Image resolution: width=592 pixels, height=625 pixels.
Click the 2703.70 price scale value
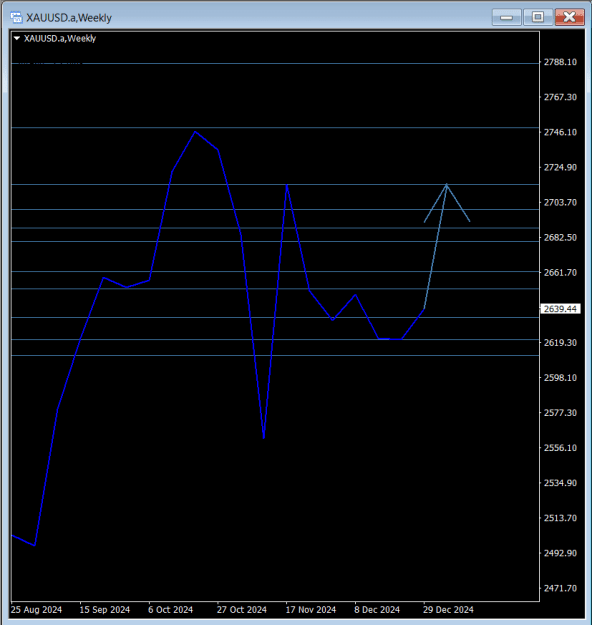pos(560,202)
